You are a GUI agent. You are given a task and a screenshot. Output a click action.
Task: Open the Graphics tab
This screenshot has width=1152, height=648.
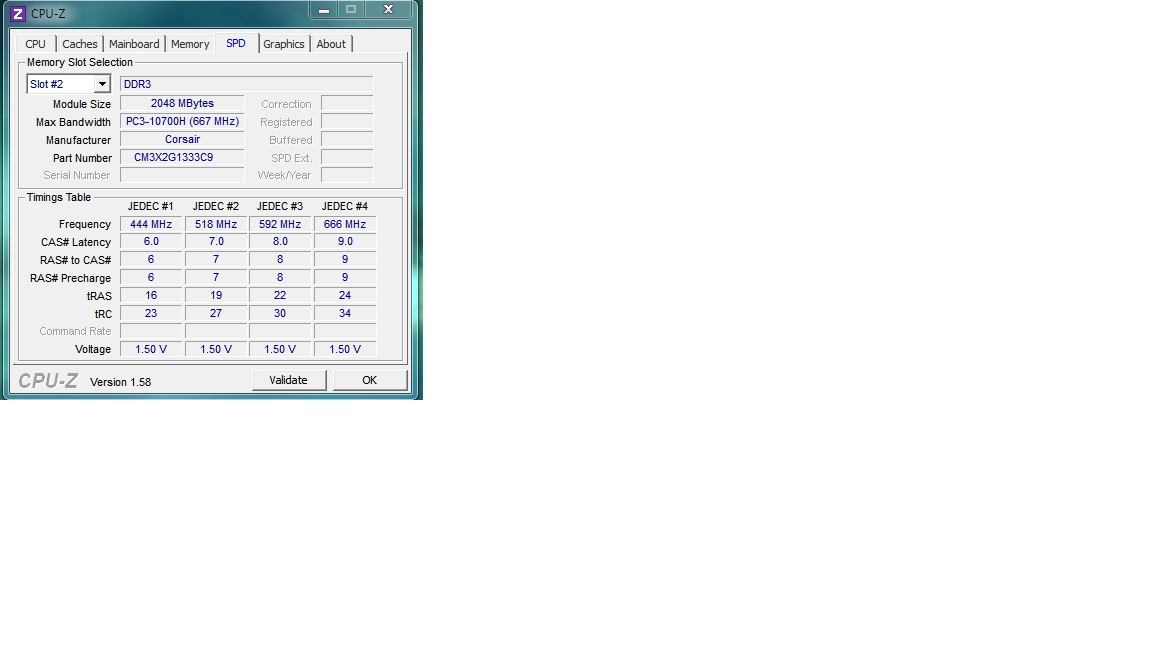(x=284, y=44)
